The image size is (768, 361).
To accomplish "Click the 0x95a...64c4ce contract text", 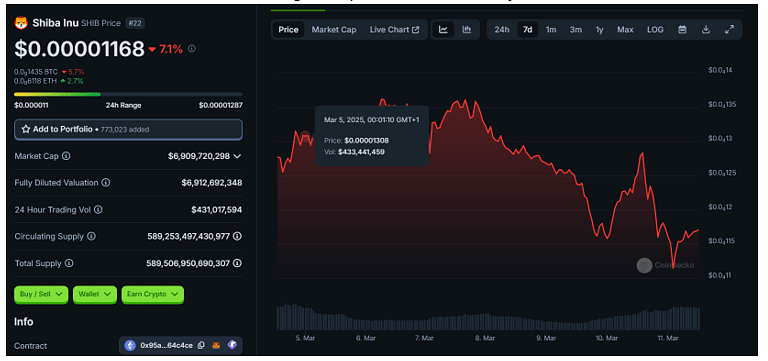I will 167,345.
